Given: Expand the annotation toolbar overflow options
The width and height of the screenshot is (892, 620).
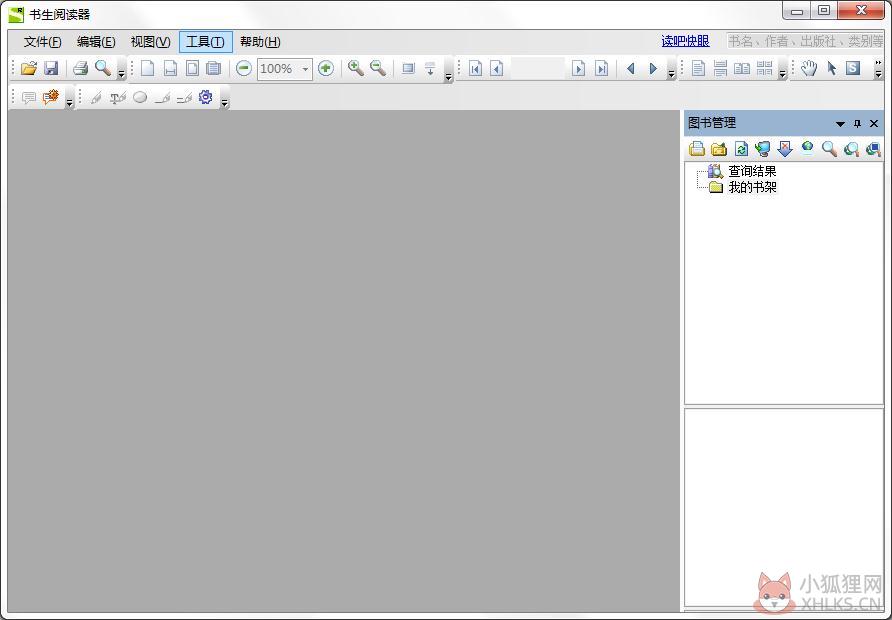Looking at the screenshot, I should click(x=225, y=102).
